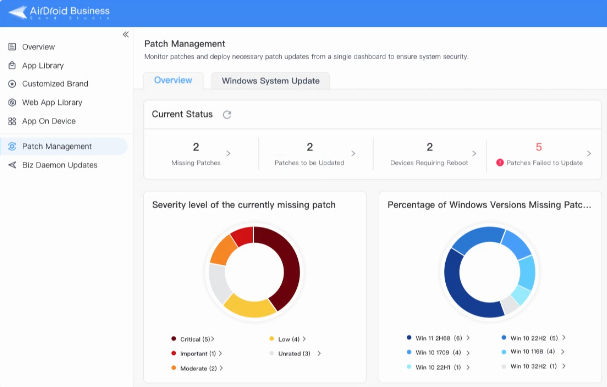Click the orange Moderate donut segment
The height and width of the screenshot is (387, 607).
tap(223, 251)
